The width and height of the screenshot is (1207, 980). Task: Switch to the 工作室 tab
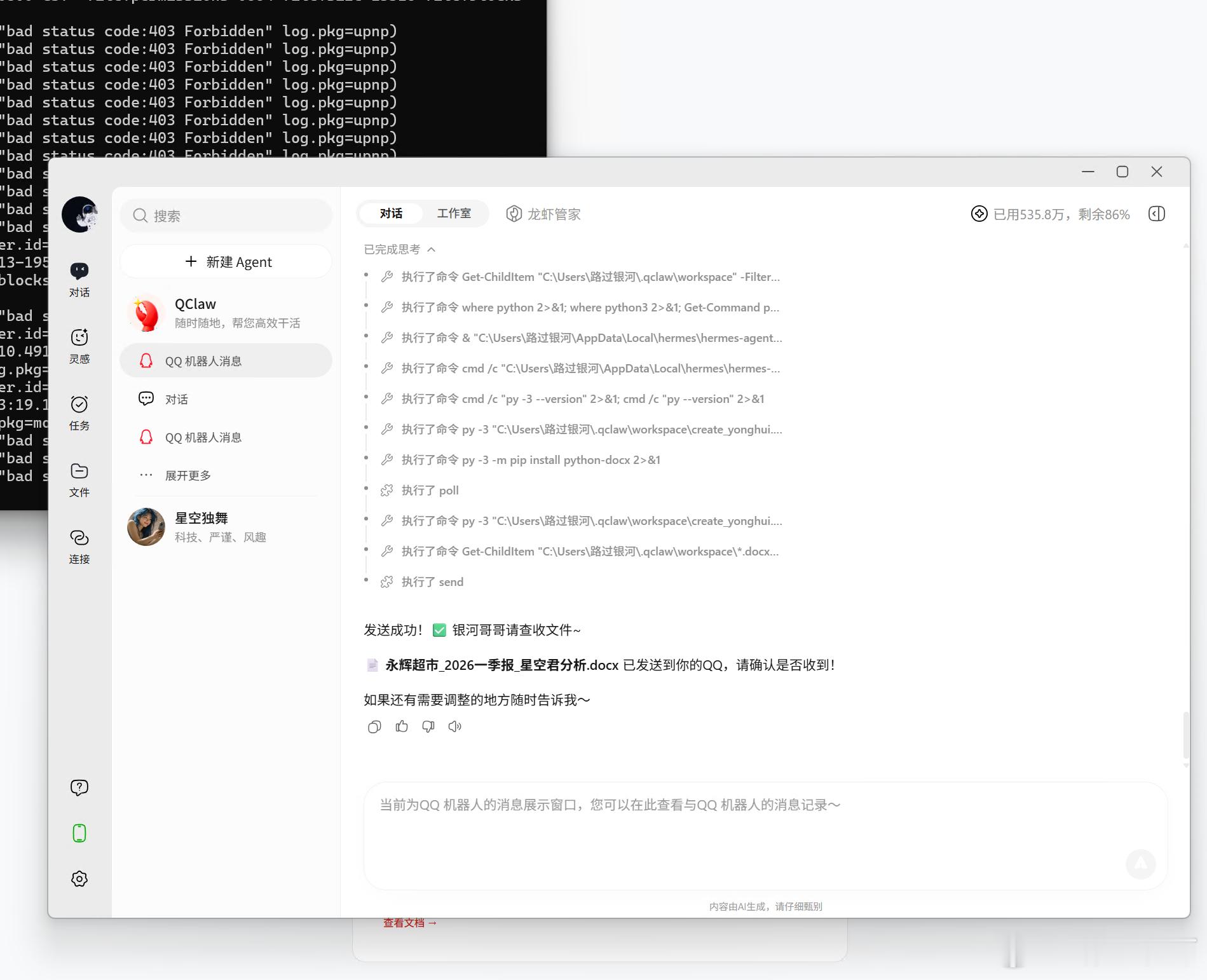(x=454, y=214)
